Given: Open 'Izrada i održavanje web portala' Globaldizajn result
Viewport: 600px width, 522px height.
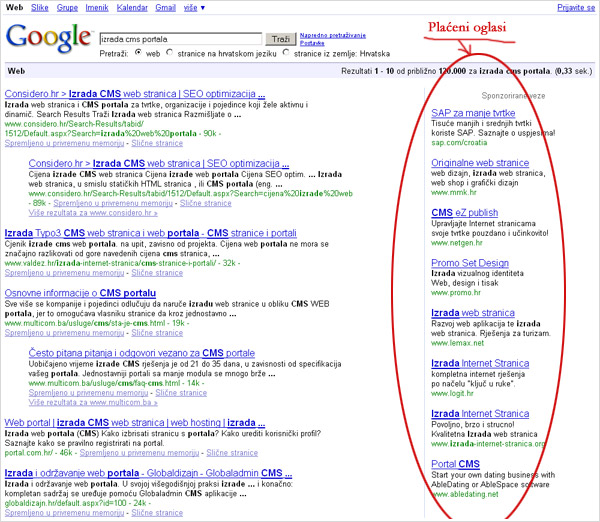Looking at the screenshot, I should point(148,473).
